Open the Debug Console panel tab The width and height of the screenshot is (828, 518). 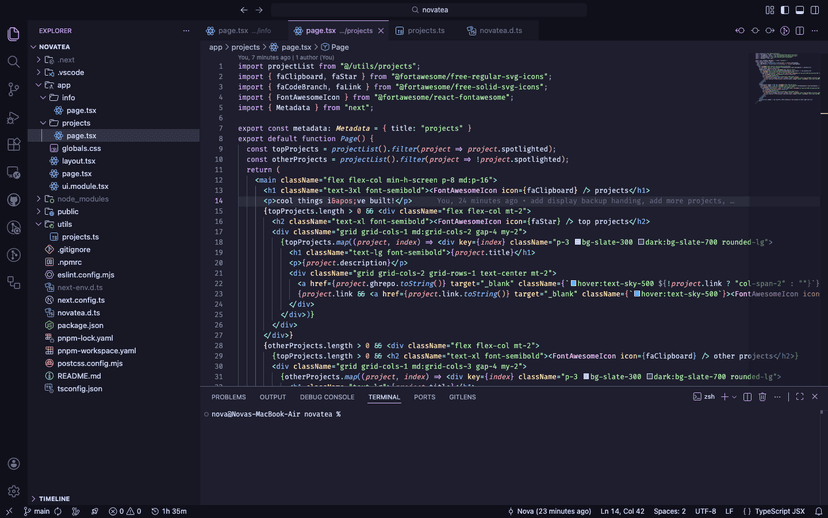[x=327, y=397]
